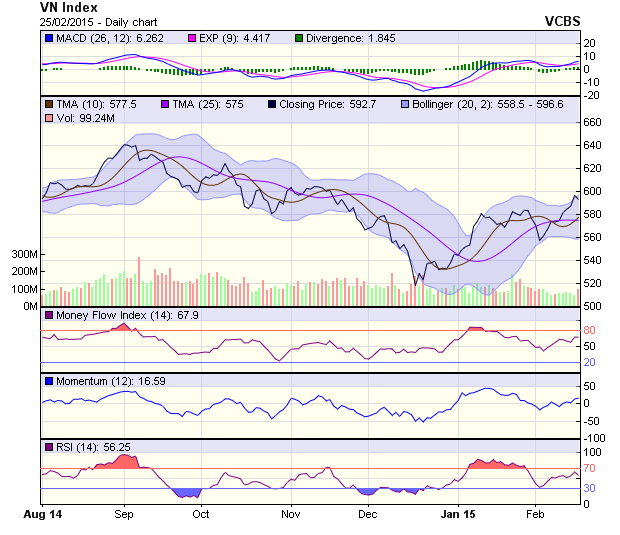Click the Jan 15 date axis label
This screenshot has width=620, height=535.
click(458, 514)
